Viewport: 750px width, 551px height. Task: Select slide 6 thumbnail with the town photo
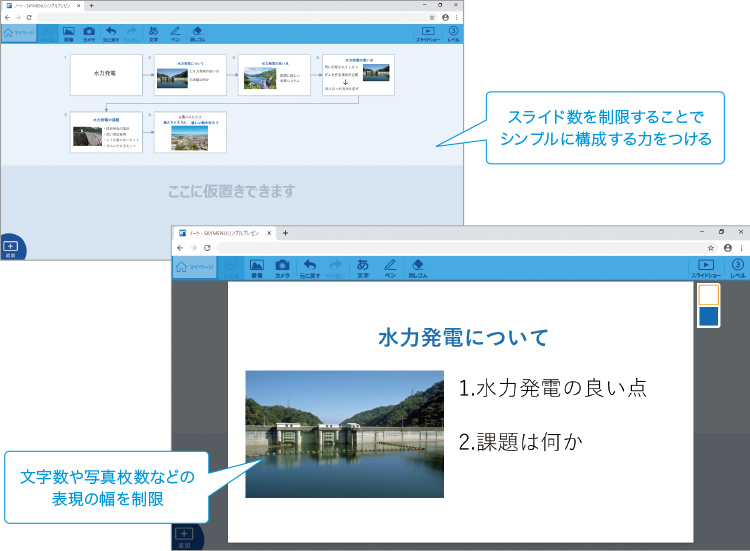[190, 132]
